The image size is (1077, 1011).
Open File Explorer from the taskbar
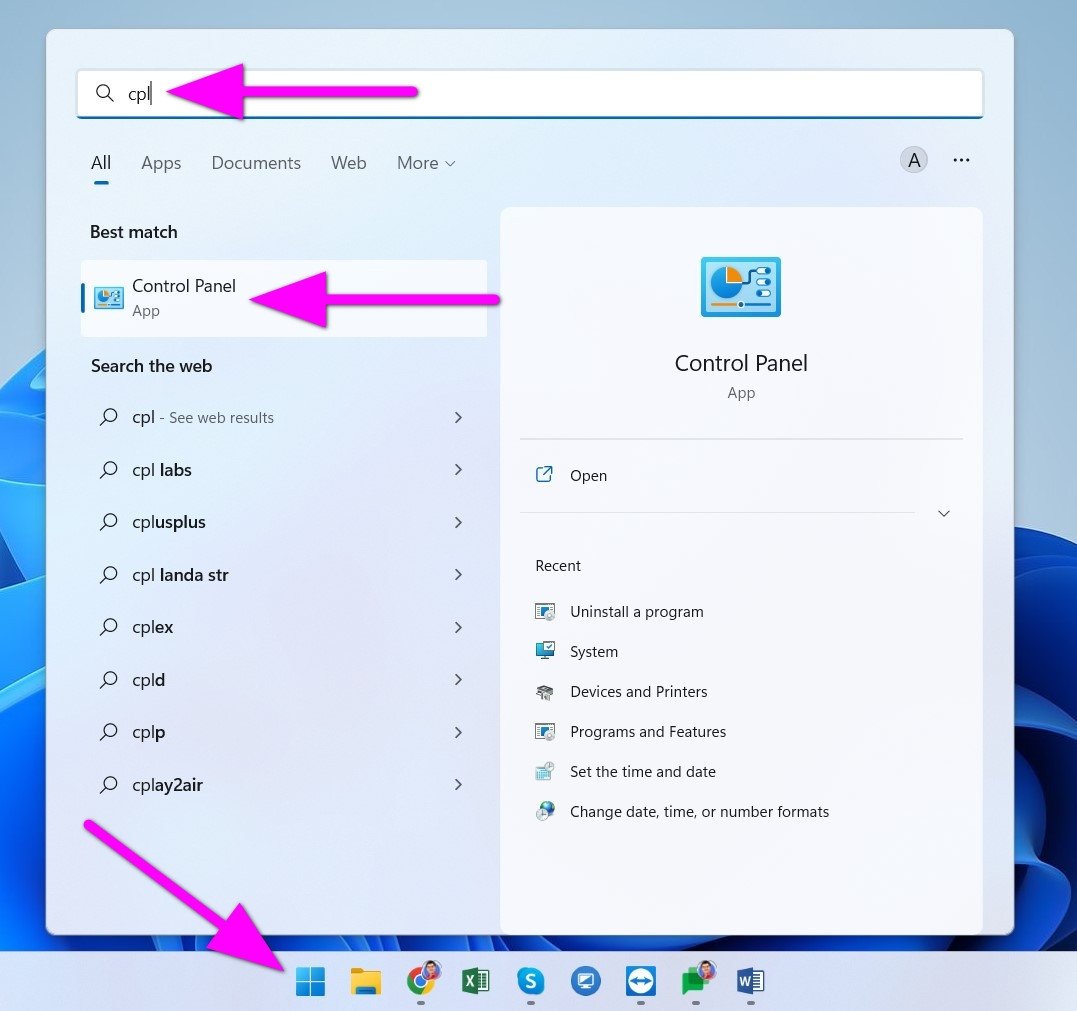(365, 981)
